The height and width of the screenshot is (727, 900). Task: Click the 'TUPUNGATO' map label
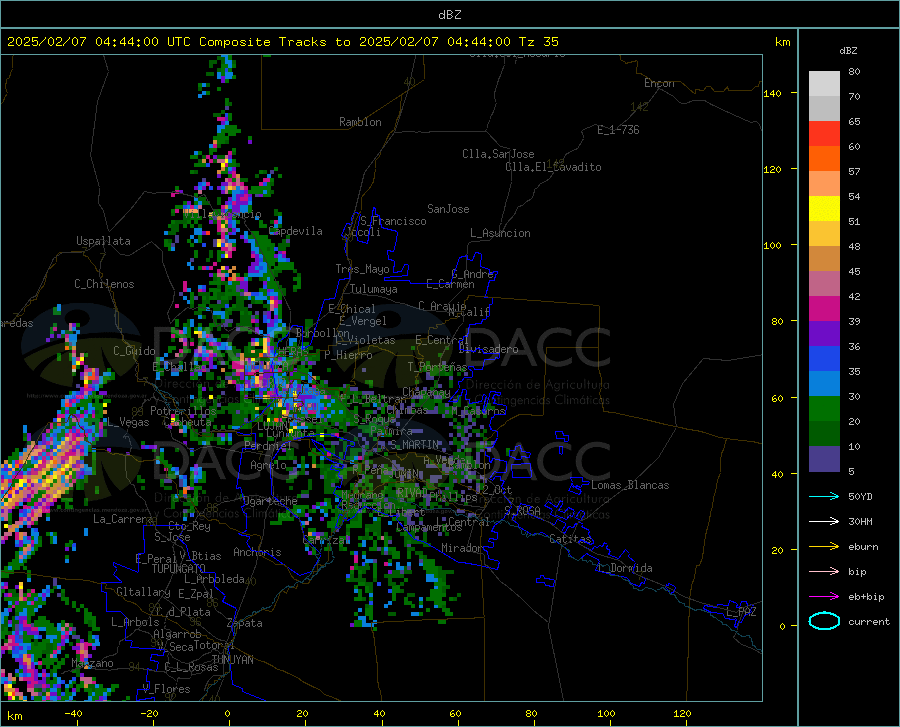(179, 569)
